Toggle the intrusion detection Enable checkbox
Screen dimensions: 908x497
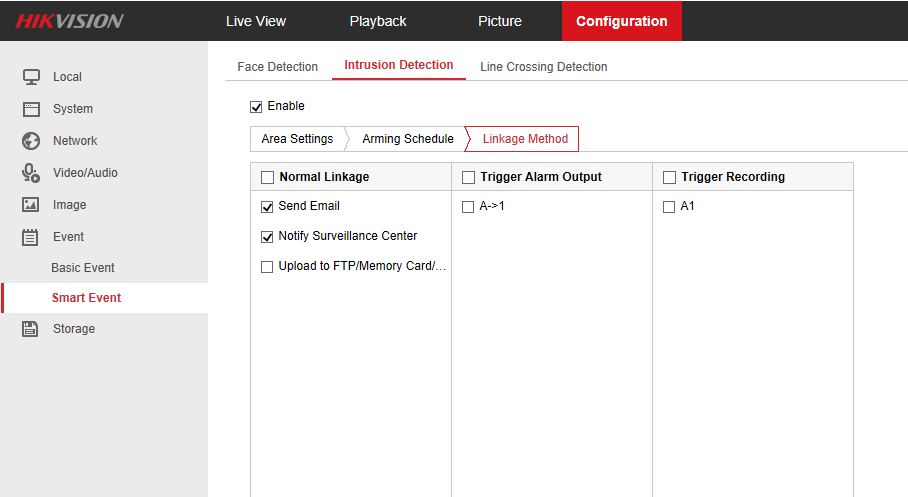pos(256,106)
